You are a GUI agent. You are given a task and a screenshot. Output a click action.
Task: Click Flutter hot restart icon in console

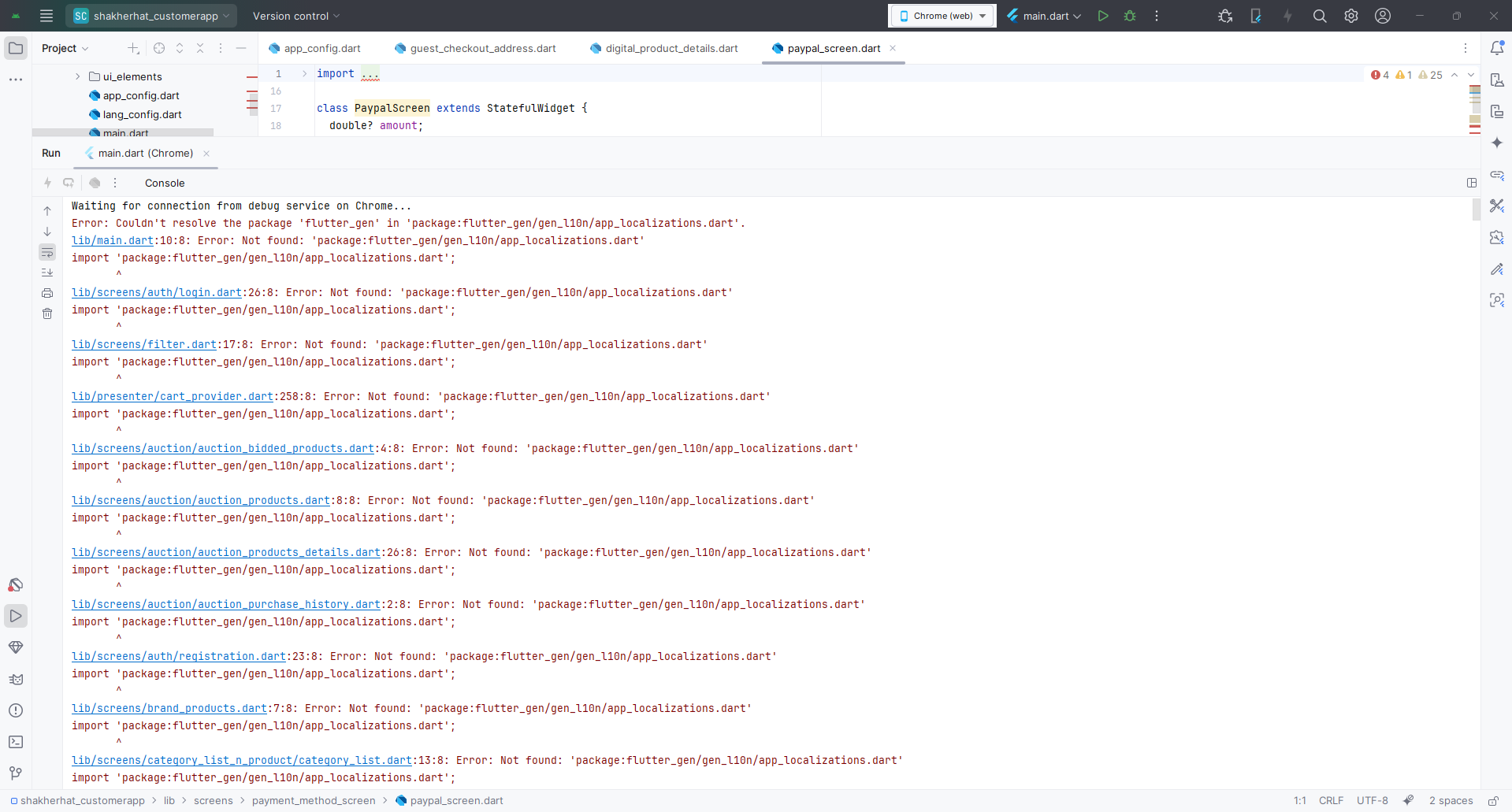tap(69, 183)
